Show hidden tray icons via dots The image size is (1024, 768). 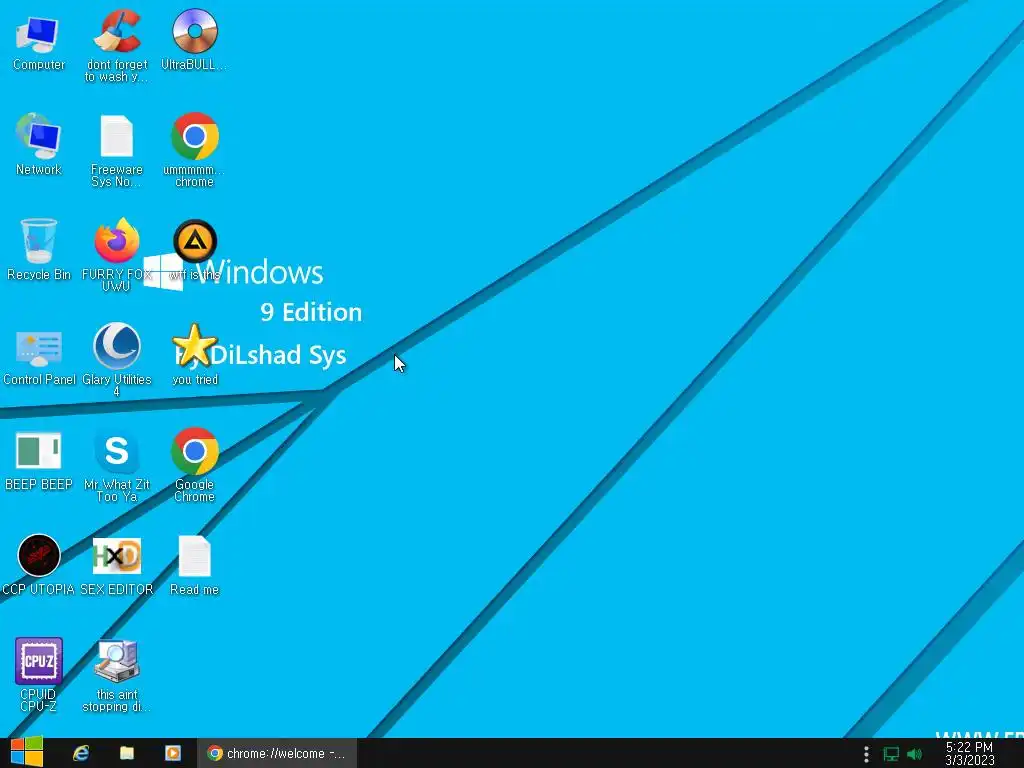click(866, 754)
